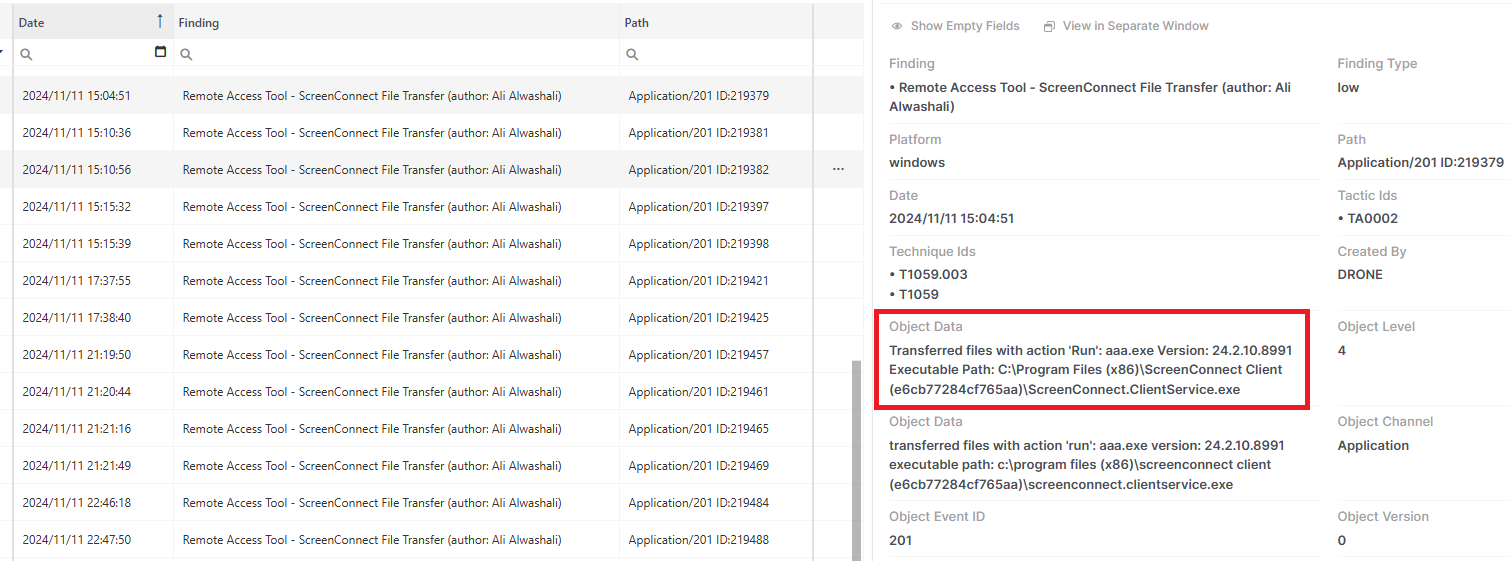The width and height of the screenshot is (1511, 561).
Task: Sort by the Finding column header
Action: pos(396,22)
